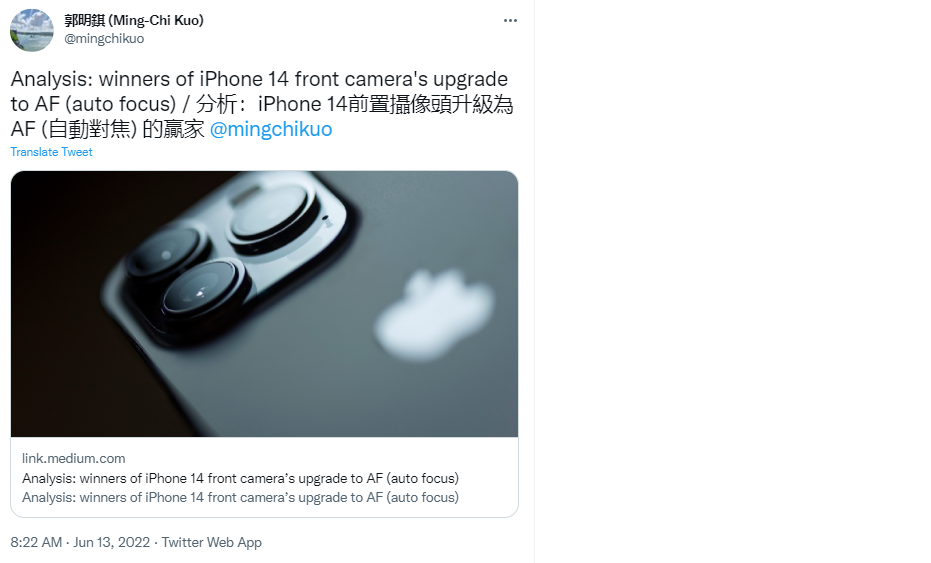Open the Twitter Web App source link

(x=211, y=542)
